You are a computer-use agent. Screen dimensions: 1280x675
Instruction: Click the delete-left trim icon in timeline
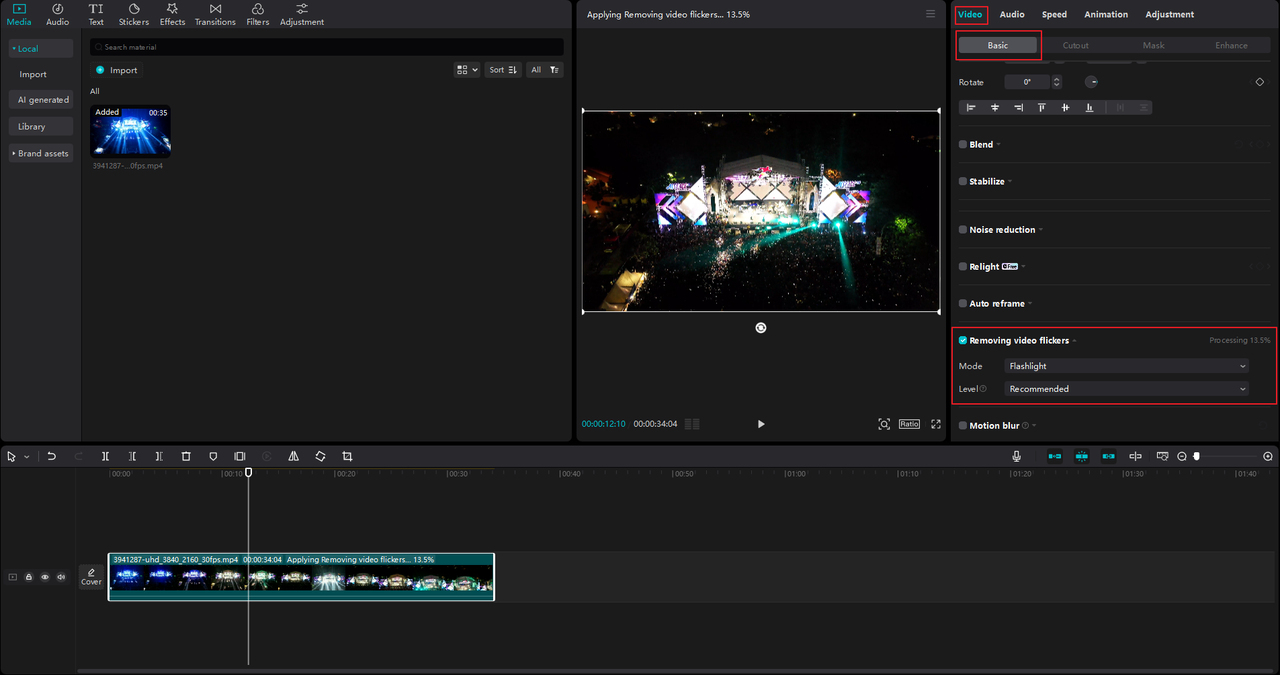132,456
